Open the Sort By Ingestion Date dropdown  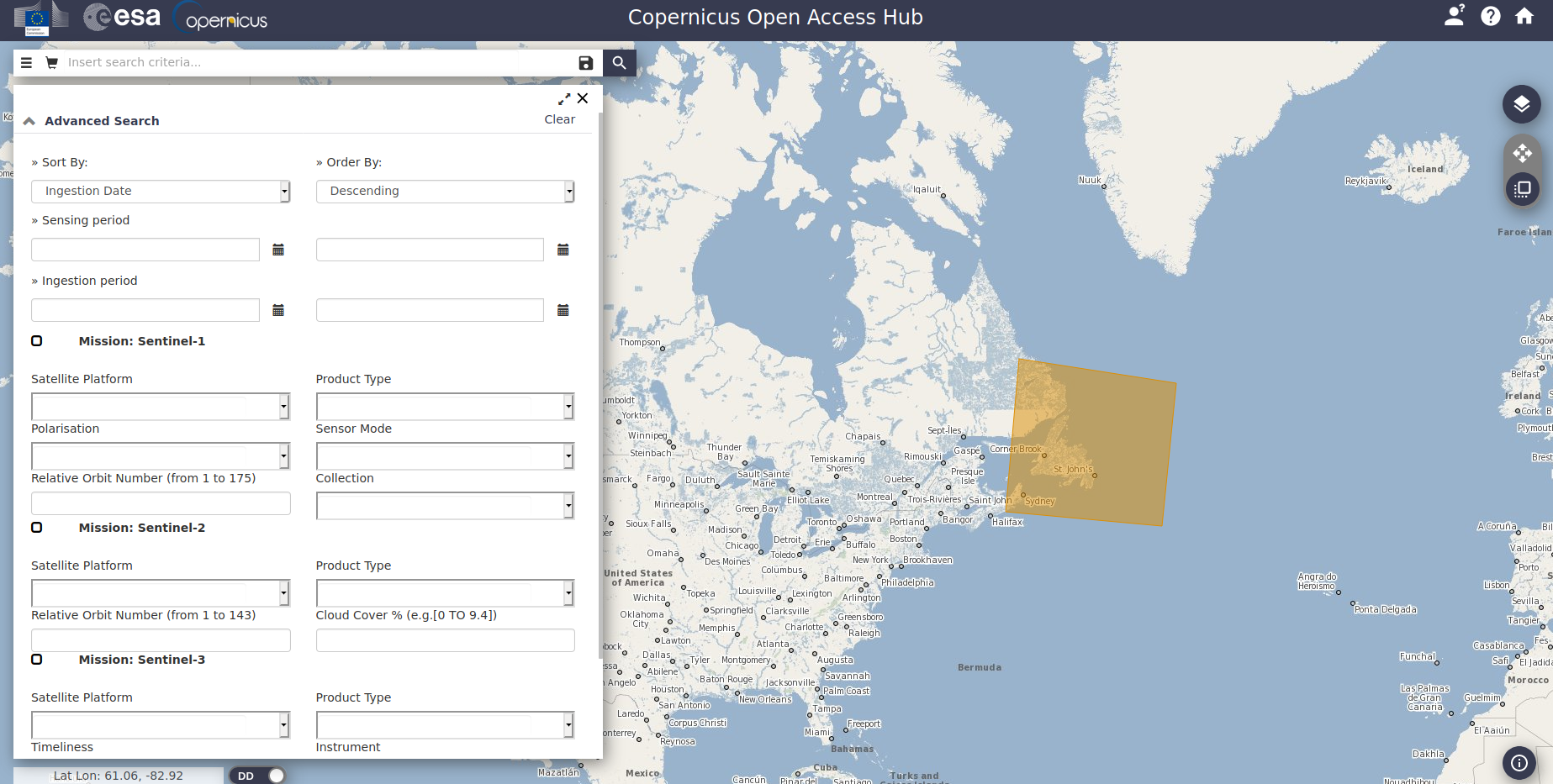(x=160, y=192)
